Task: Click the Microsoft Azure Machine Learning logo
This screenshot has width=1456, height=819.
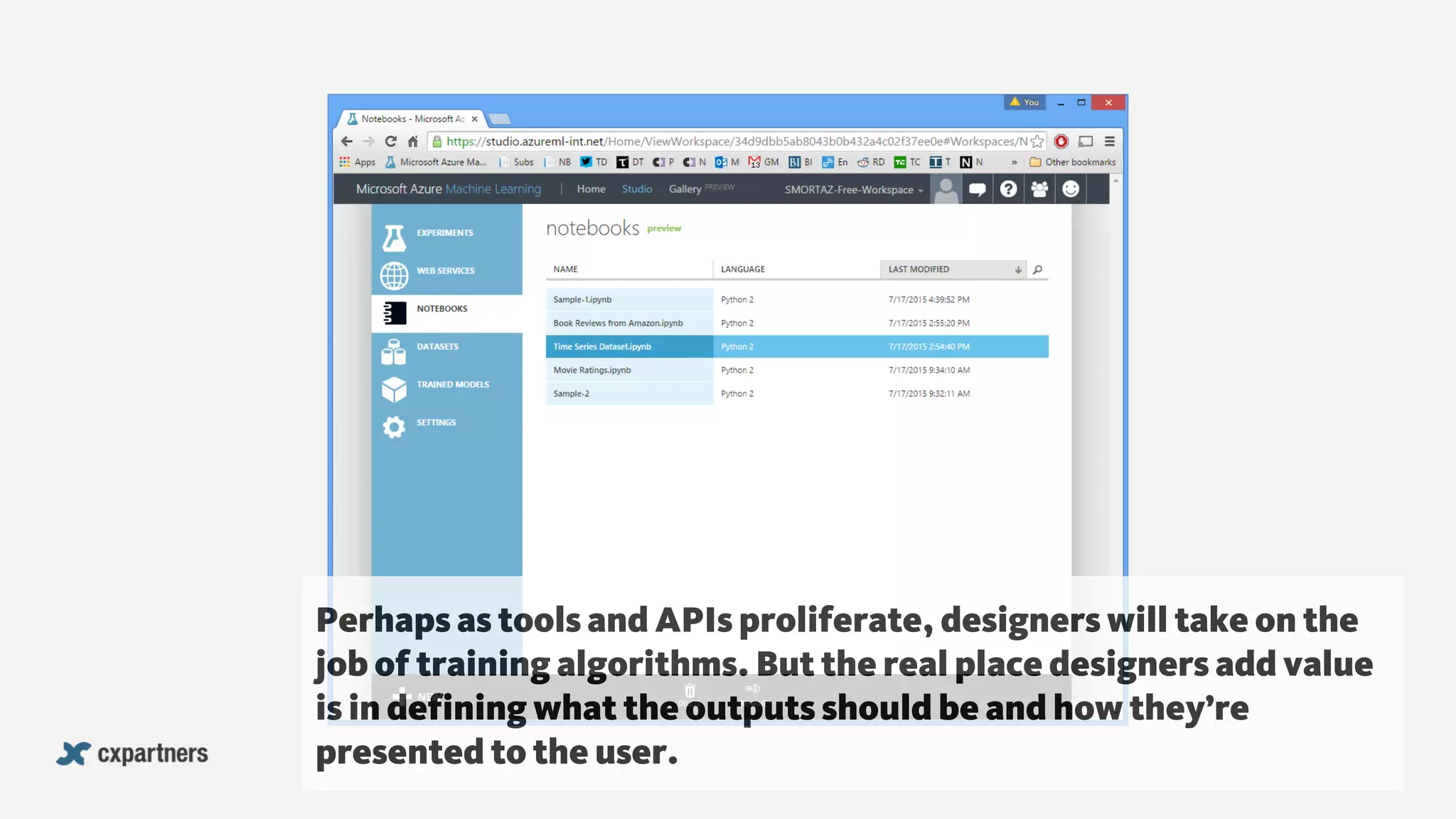Action: [449, 189]
